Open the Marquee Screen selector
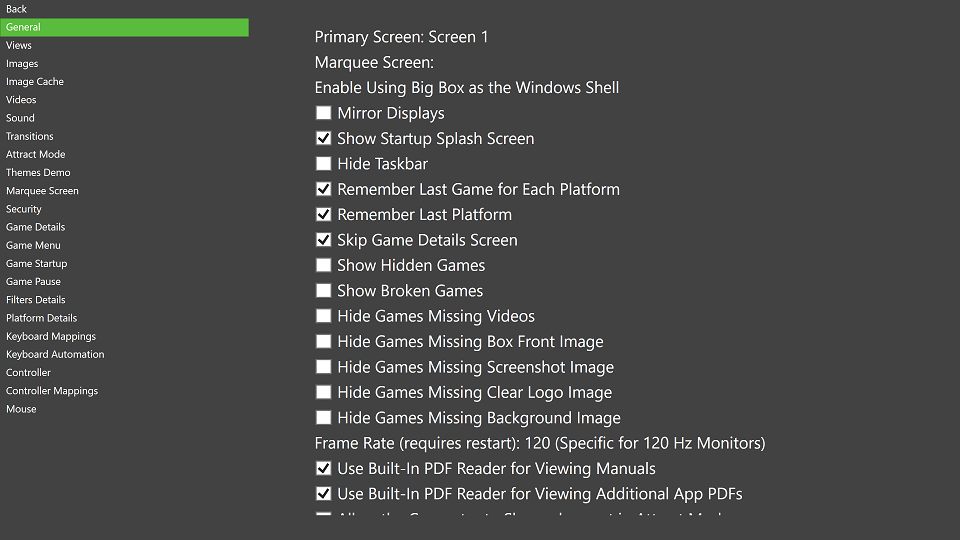This screenshot has width=960, height=540. [x=374, y=62]
